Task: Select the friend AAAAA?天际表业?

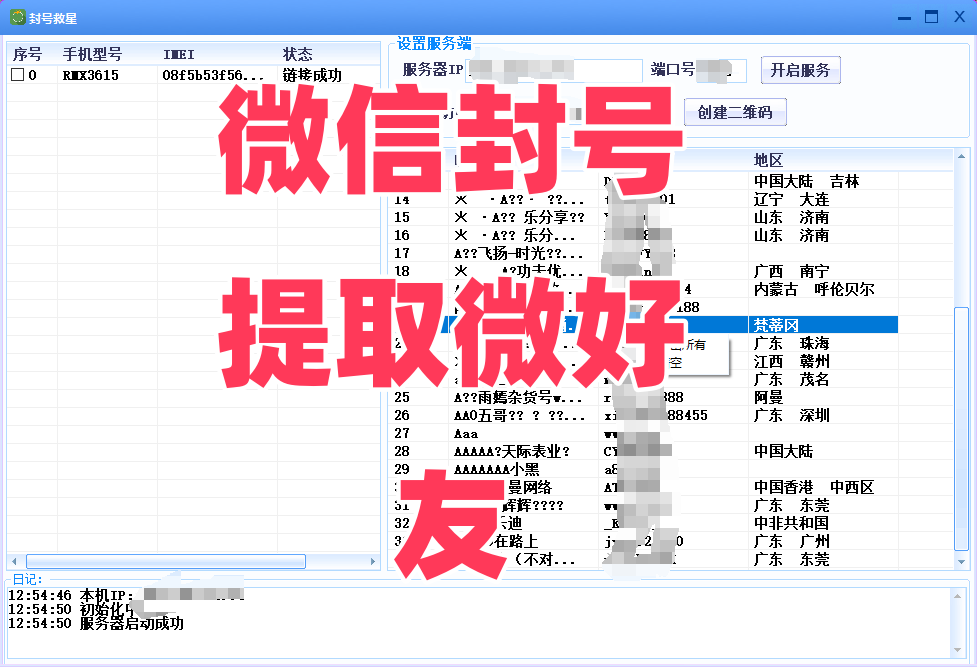Action: (512, 451)
